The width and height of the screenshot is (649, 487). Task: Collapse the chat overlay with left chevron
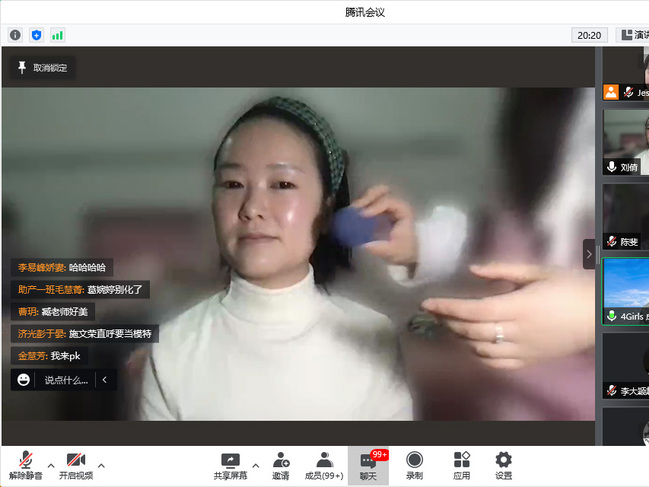point(104,380)
